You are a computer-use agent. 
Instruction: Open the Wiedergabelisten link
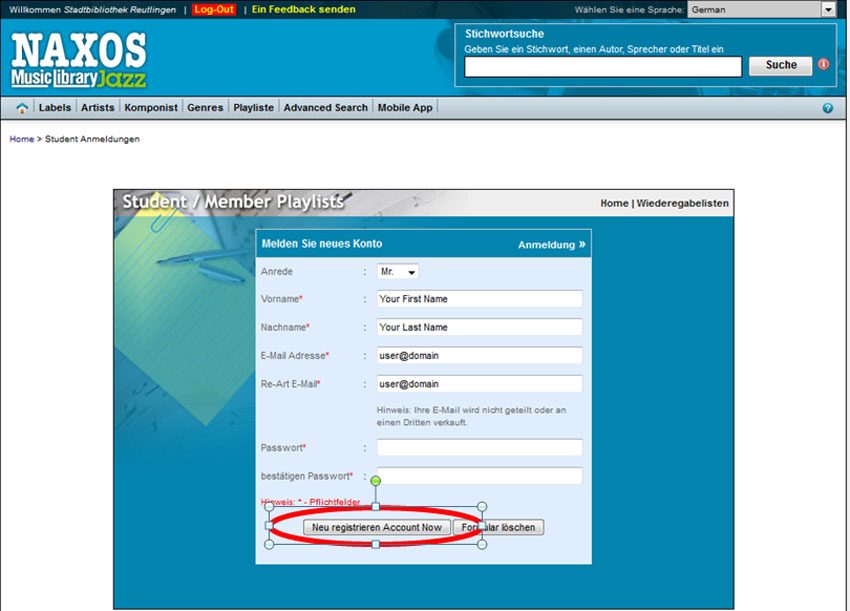683,204
